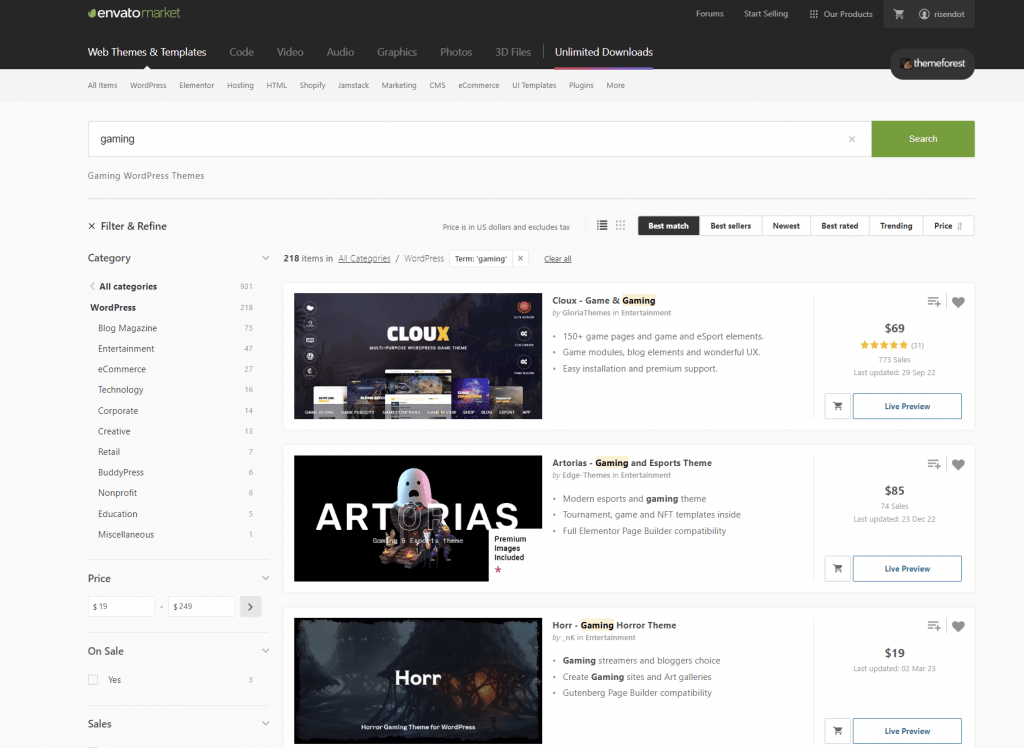1024x748 pixels.
Task: Open the Start Selling link
Action: tap(766, 14)
